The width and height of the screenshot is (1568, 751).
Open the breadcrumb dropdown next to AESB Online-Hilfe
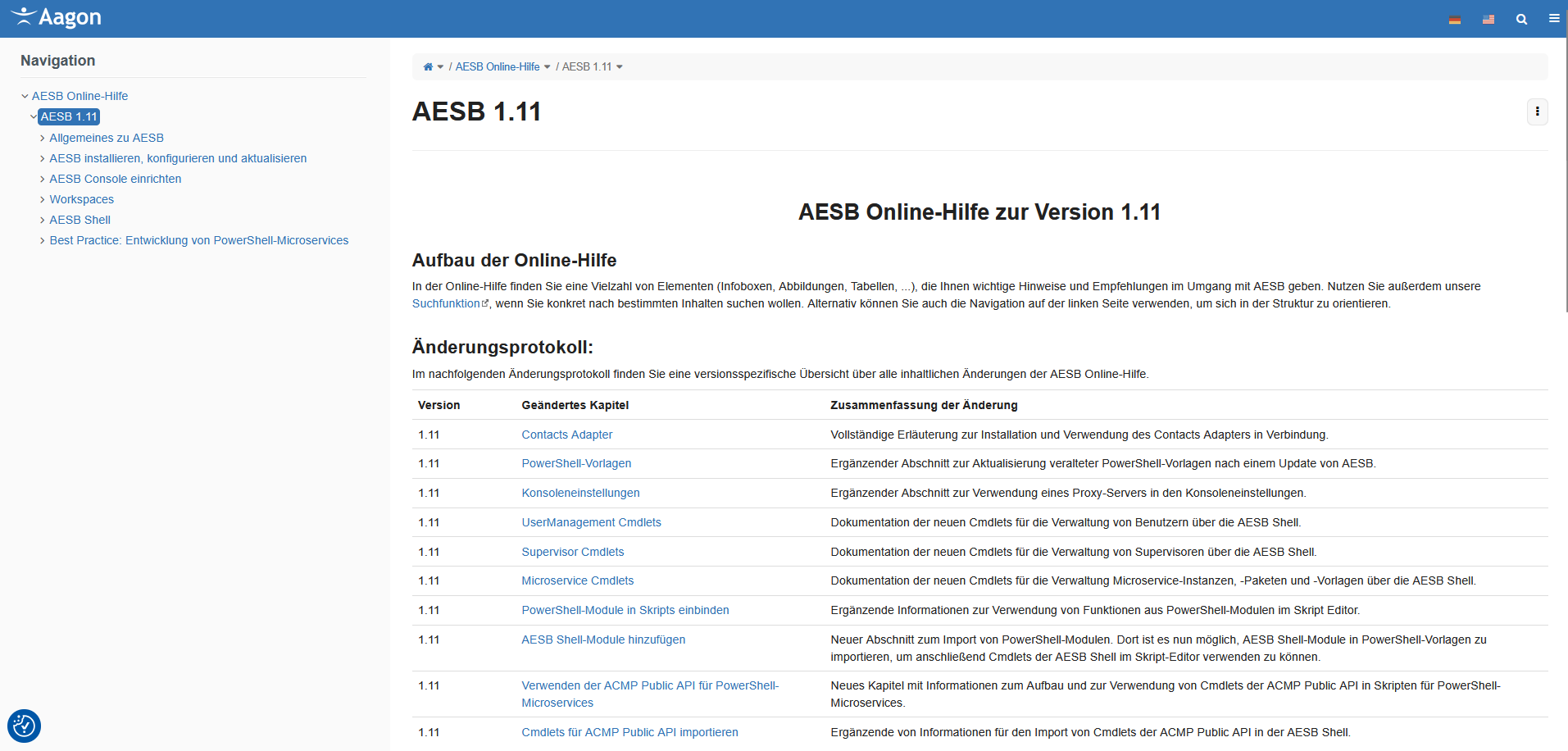tap(549, 66)
